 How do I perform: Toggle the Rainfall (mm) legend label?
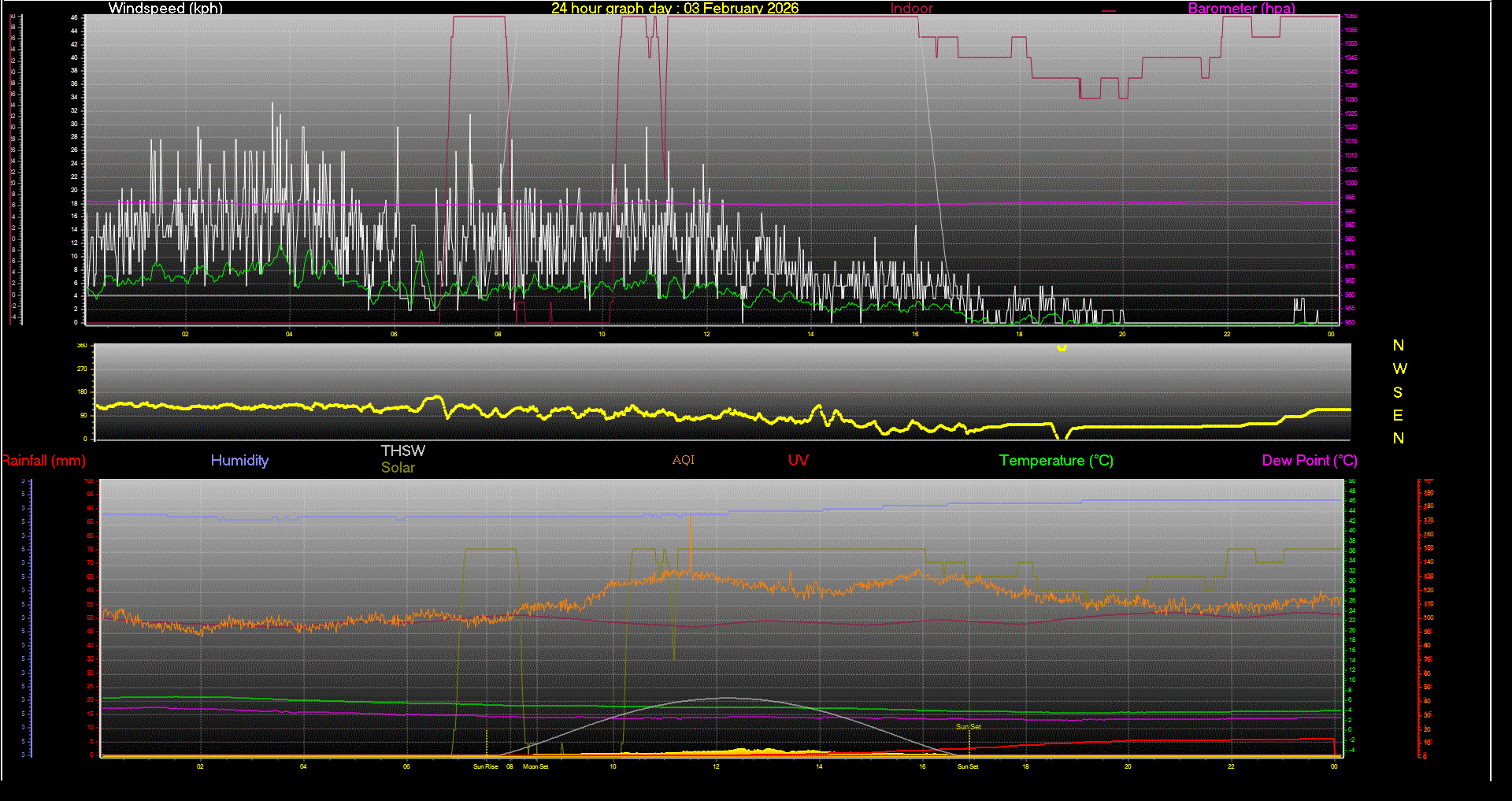[x=43, y=460]
